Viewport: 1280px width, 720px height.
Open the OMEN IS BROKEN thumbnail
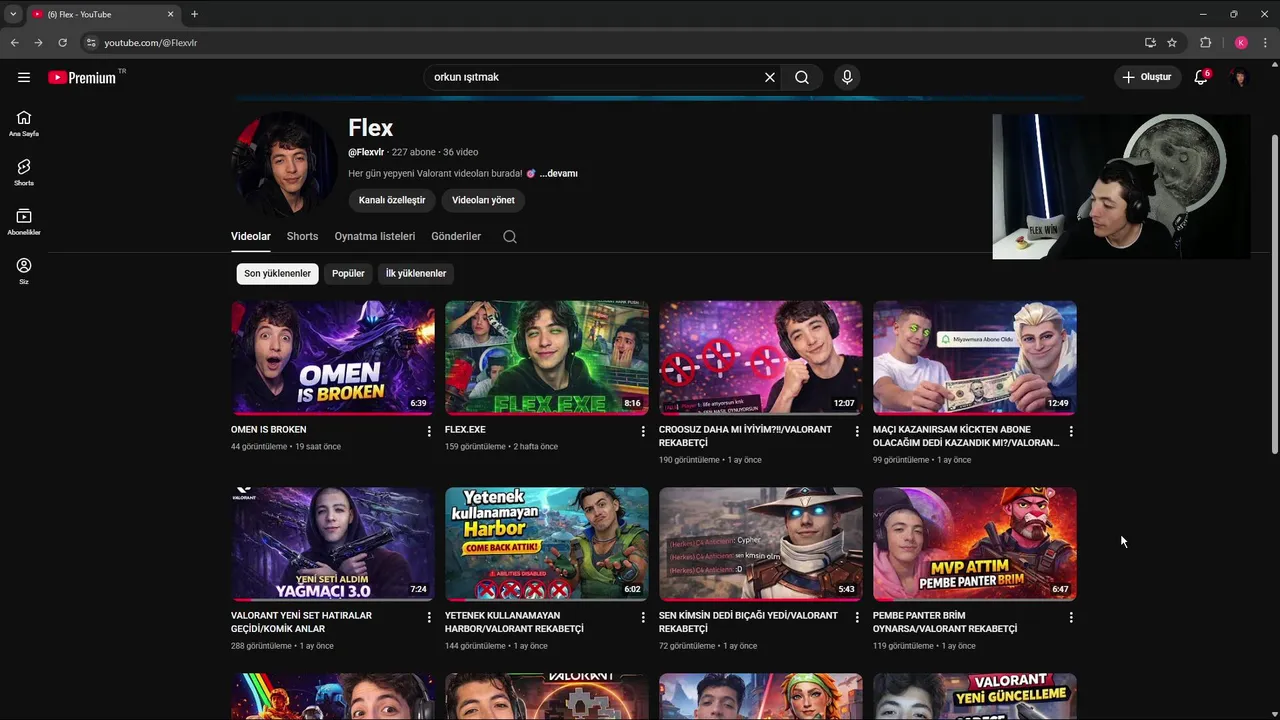point(333,358)
